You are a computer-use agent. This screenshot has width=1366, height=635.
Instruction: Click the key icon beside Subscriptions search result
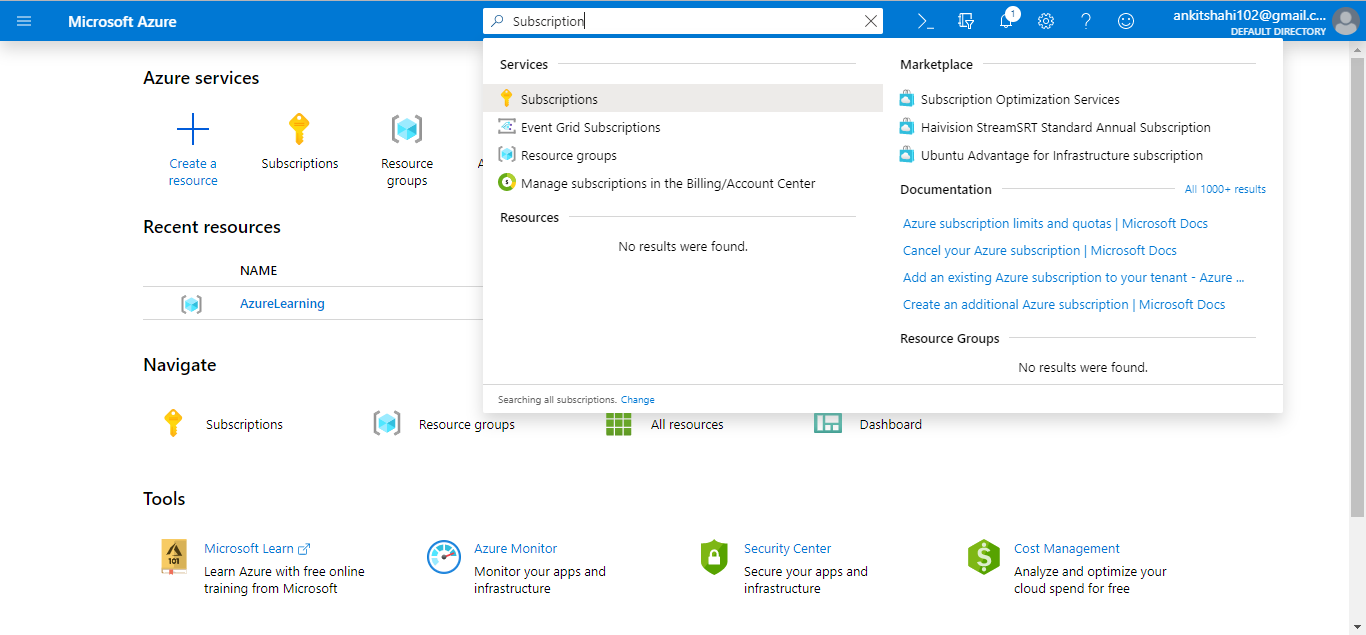506,99
